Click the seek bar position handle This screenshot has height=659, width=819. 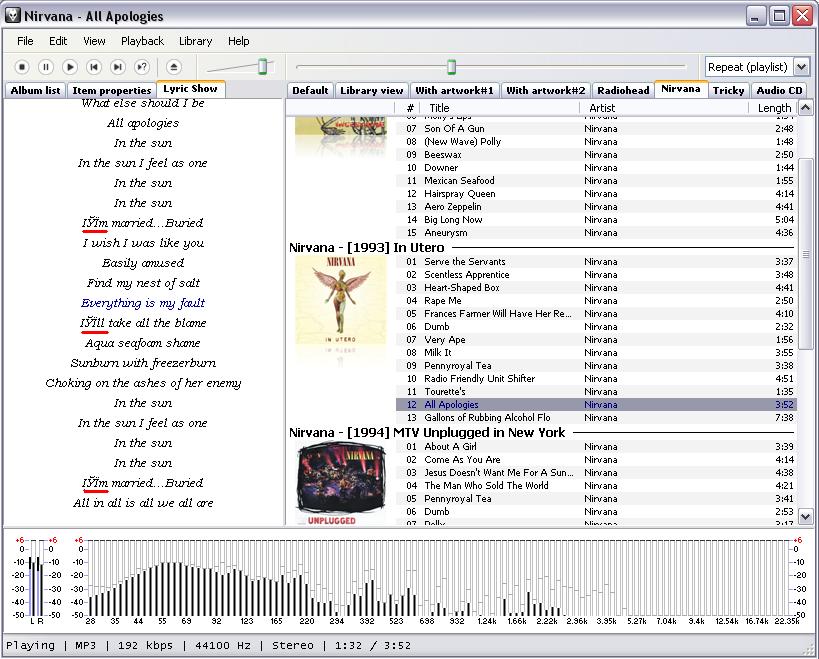451,67
